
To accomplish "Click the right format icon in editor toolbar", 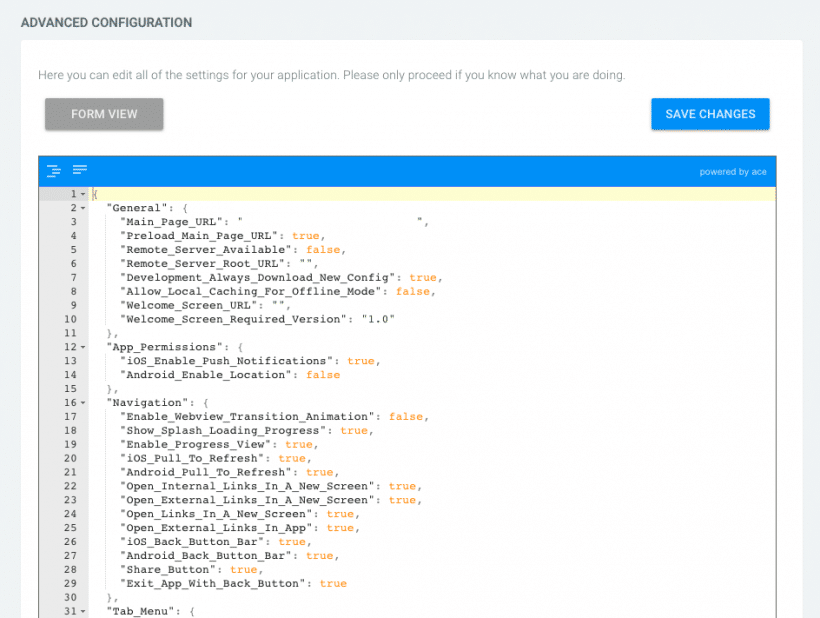I will click(79, 170).
